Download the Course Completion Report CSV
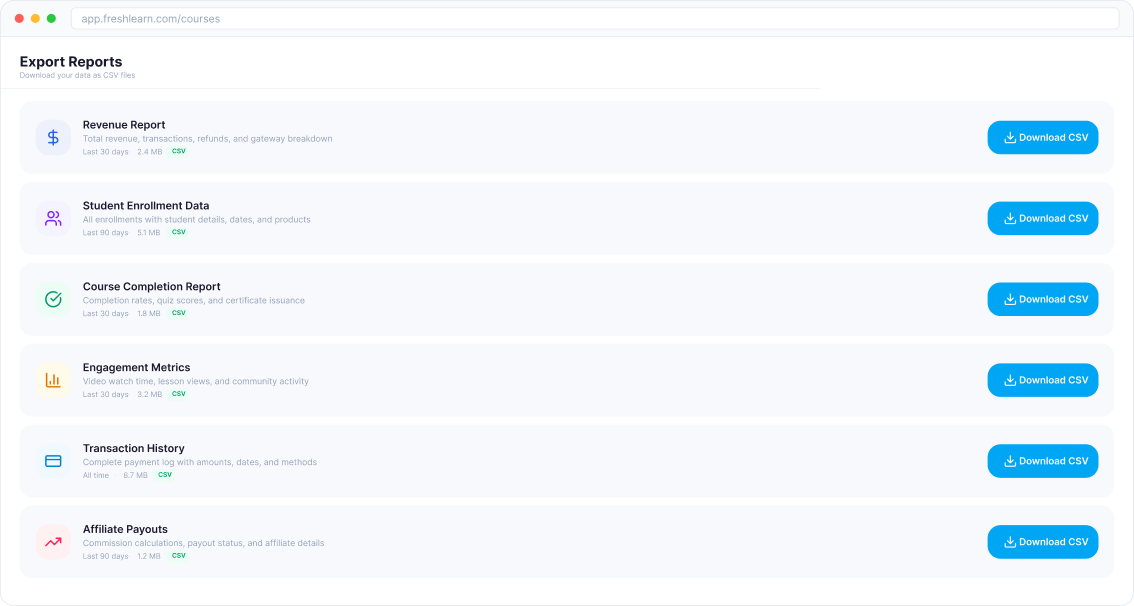Screen dimensions: 1134x606 click(x=1043, y=299)
